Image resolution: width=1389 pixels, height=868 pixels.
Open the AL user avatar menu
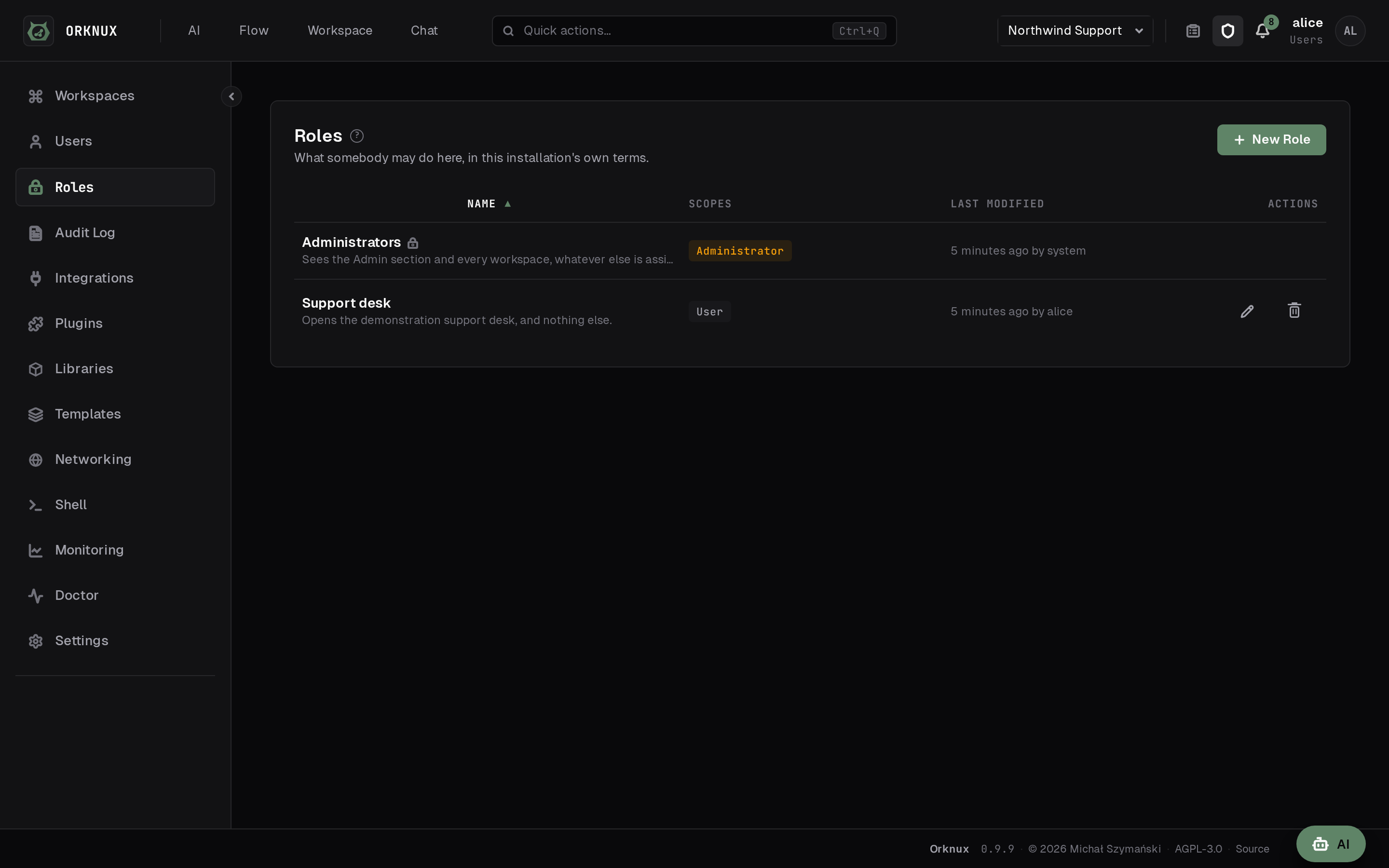point(1350,31)
